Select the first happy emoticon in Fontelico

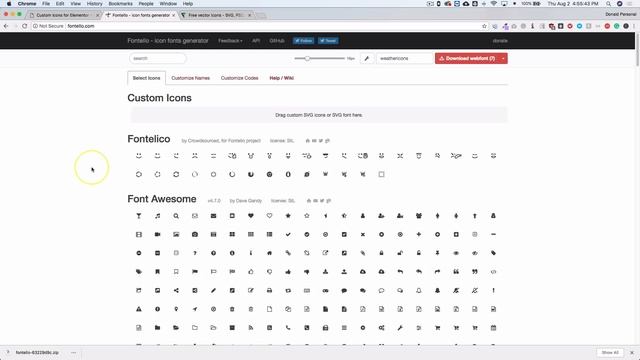click(139, 156)
